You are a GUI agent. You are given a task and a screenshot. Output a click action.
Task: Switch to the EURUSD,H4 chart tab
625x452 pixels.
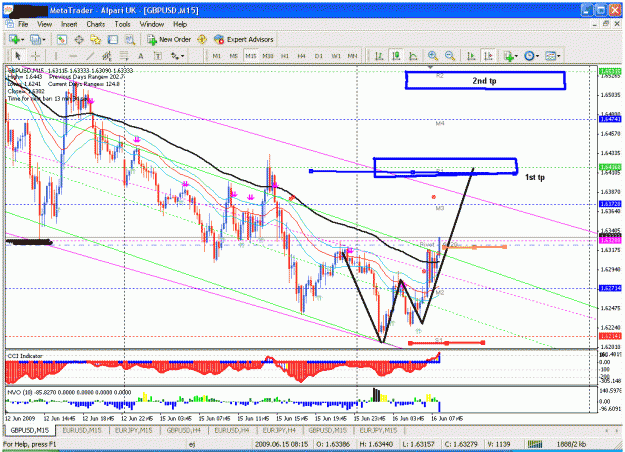click(232, 430)
